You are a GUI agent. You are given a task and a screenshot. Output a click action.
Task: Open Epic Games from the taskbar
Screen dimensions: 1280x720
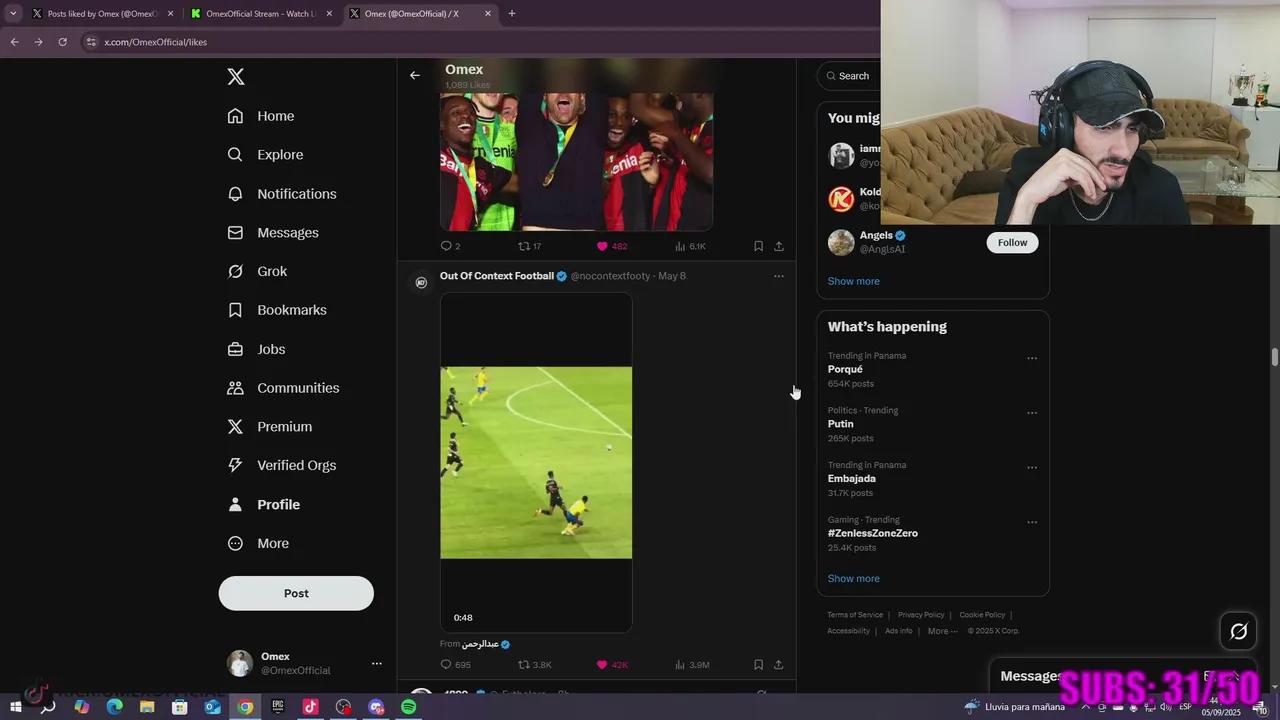pyautogui.click(x=278, y=707)
